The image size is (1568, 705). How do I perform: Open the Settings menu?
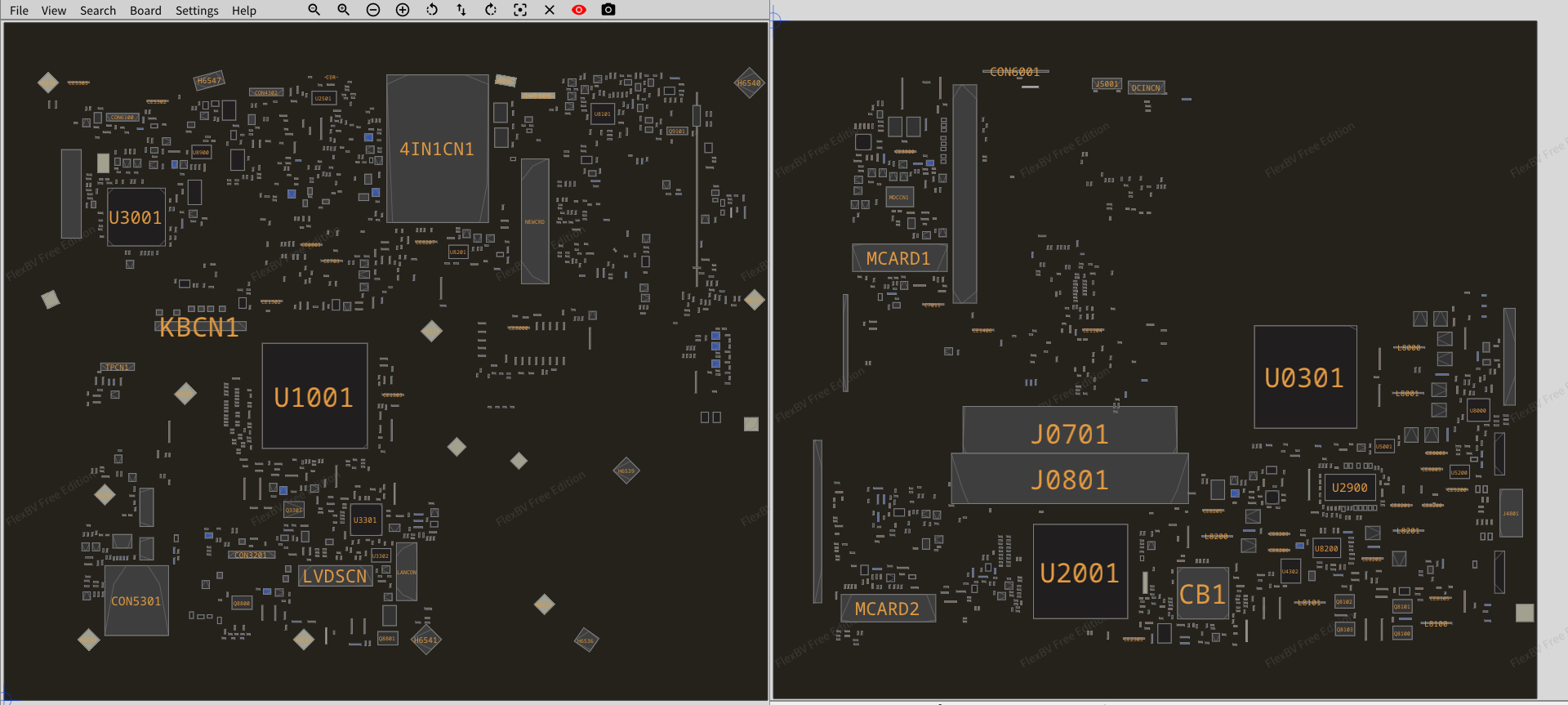point(197,11)
